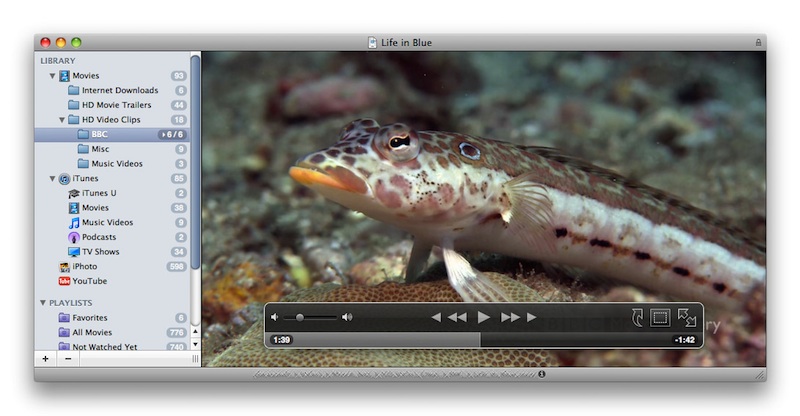Viewport: 800px width, 416px height.
Task: Collapse the PLAYLISTS section triangle
Action: pyautogui.click(x=43, y=302)
